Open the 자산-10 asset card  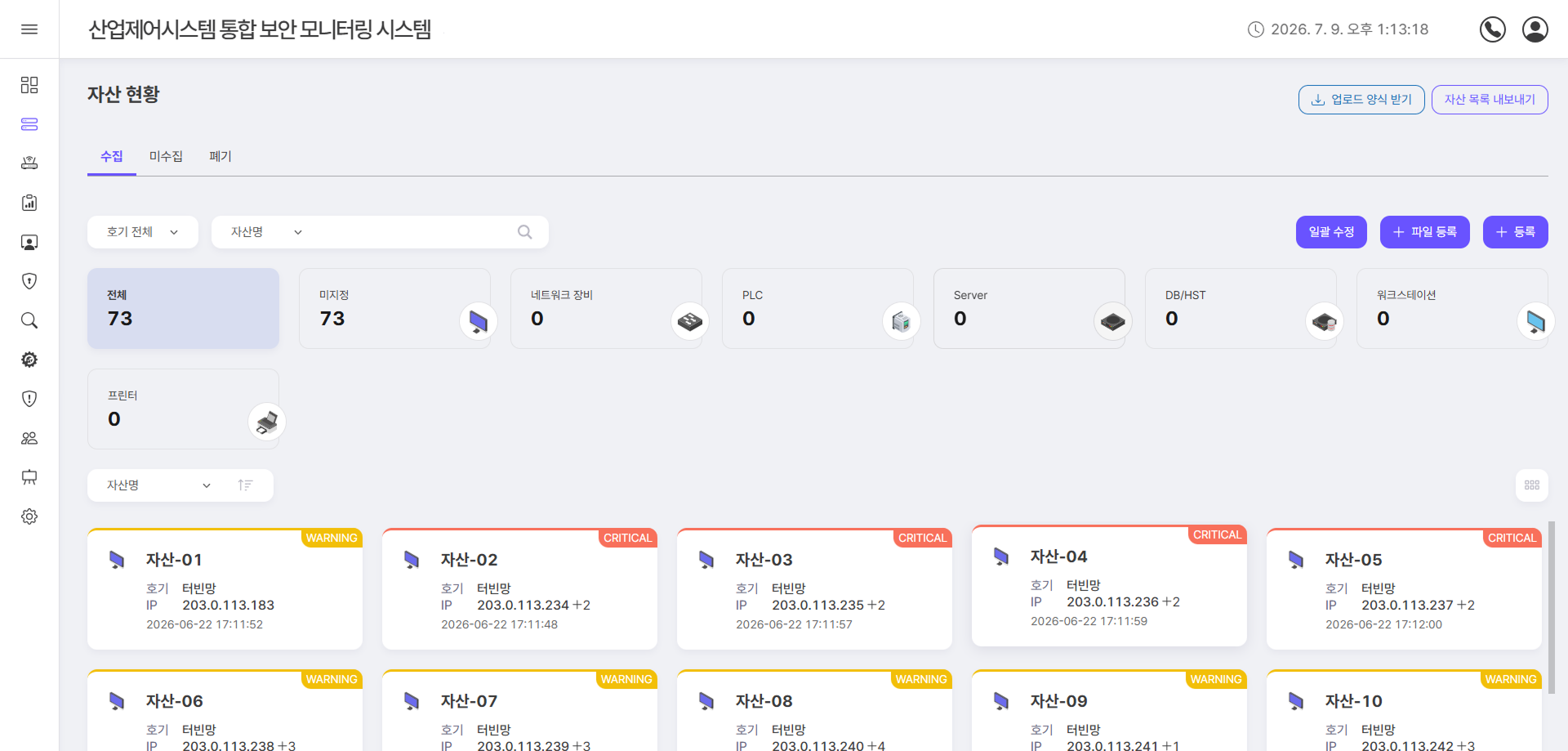click(x=1404, y=710)
